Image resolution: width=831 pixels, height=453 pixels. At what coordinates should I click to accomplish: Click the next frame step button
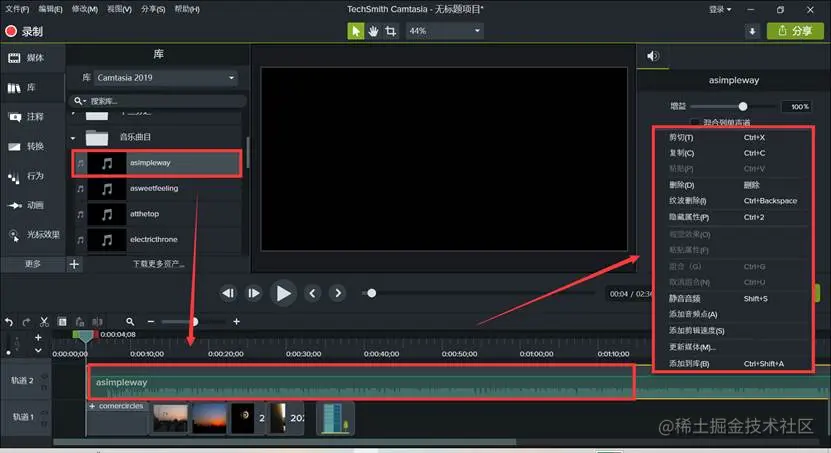click(254, 293)
